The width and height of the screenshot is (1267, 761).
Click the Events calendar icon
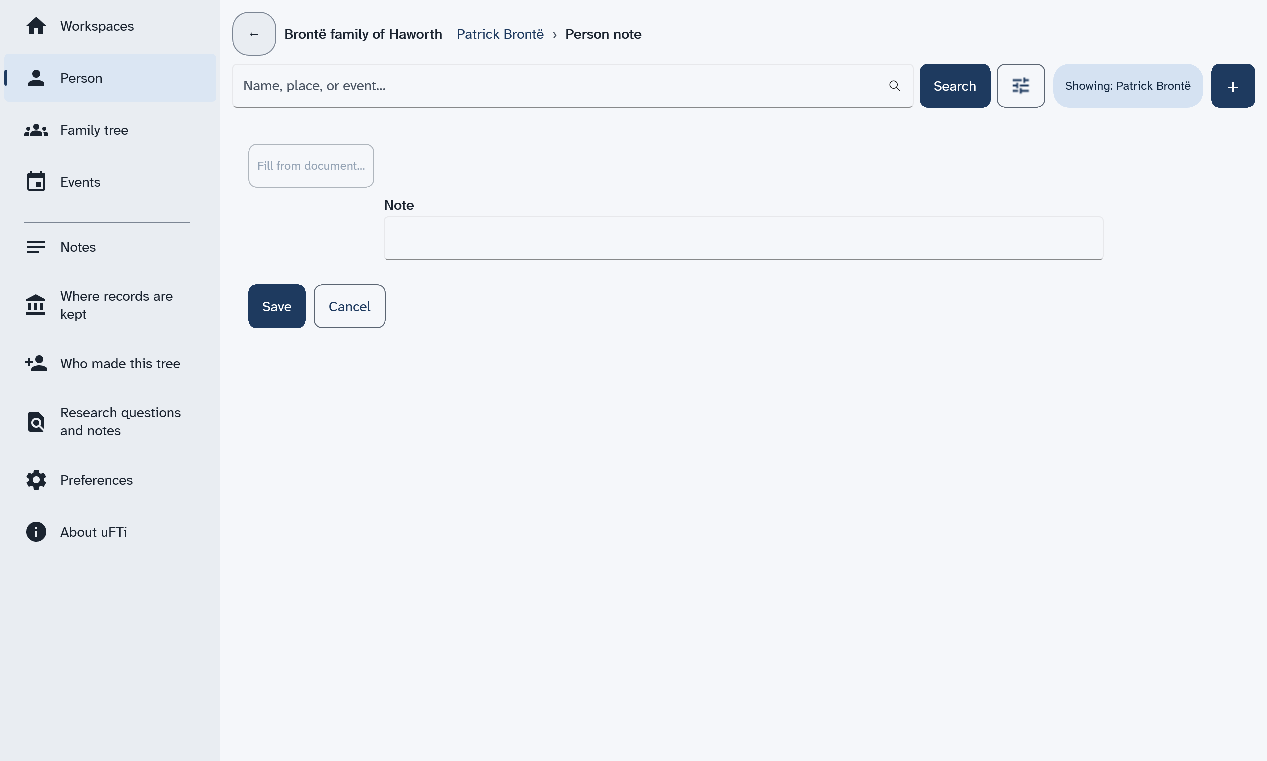click(x=36, y=182)
